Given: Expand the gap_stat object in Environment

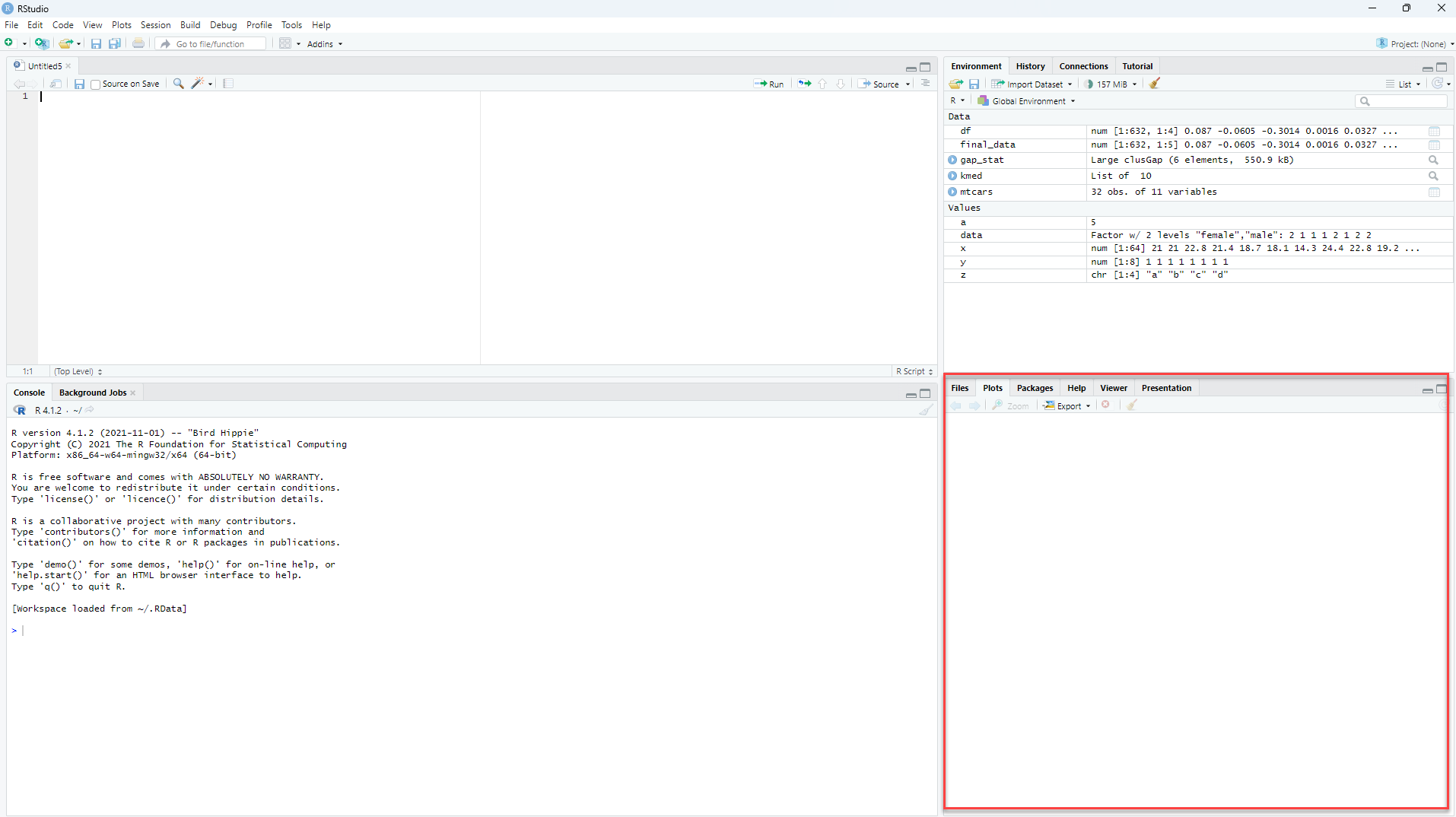Looking at the screenshot, I should [x=952, y=160].
